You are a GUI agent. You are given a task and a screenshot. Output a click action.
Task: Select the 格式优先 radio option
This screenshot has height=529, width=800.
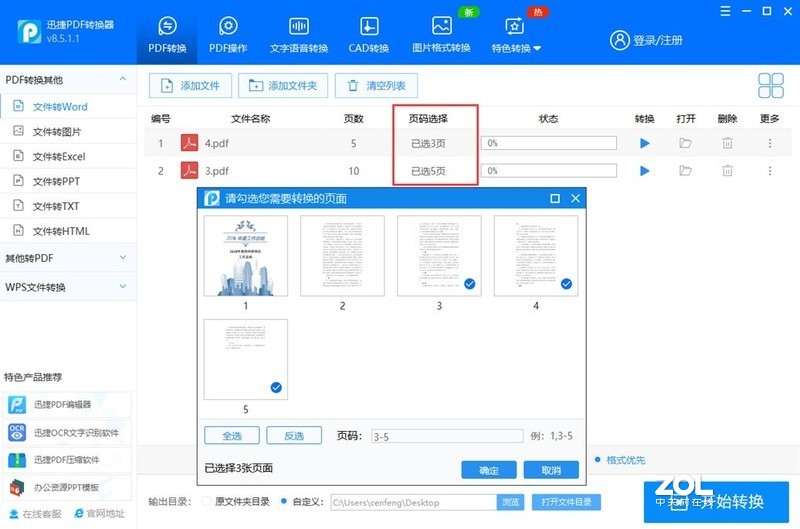[x=597, y=460]
